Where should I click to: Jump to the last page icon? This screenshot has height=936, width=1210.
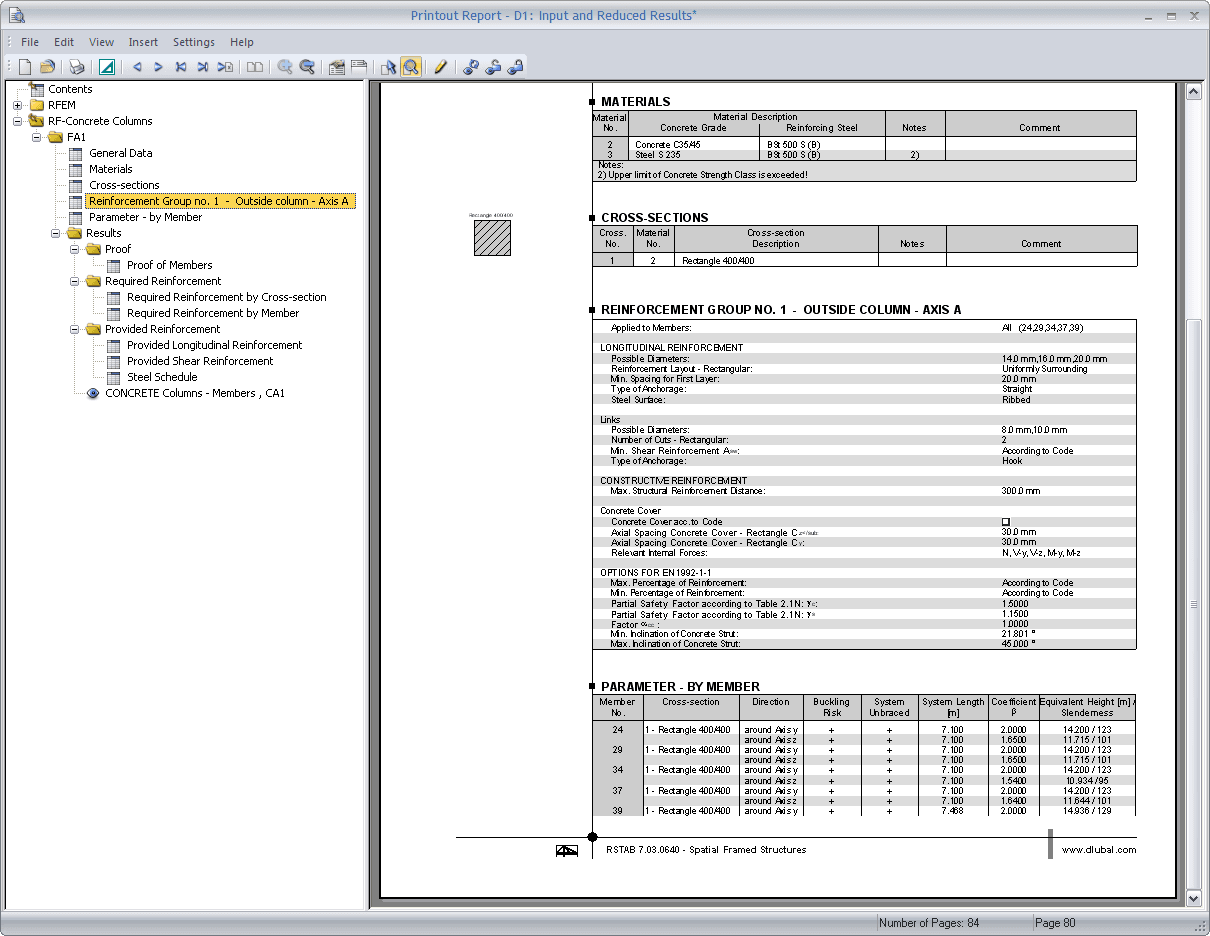click(x=203, y=67)
